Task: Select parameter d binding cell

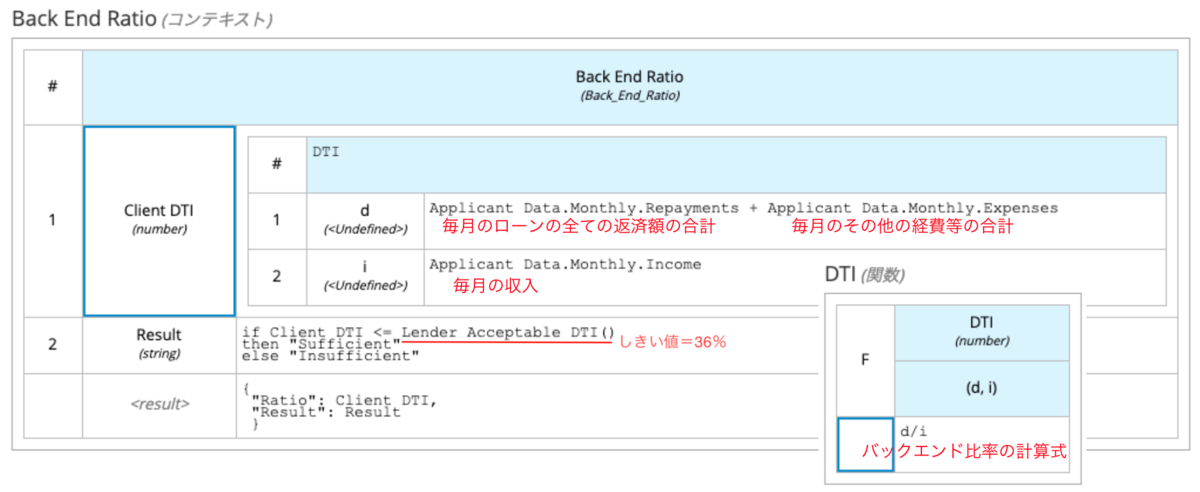Action: pyautogui.click(x=365, y=221)
